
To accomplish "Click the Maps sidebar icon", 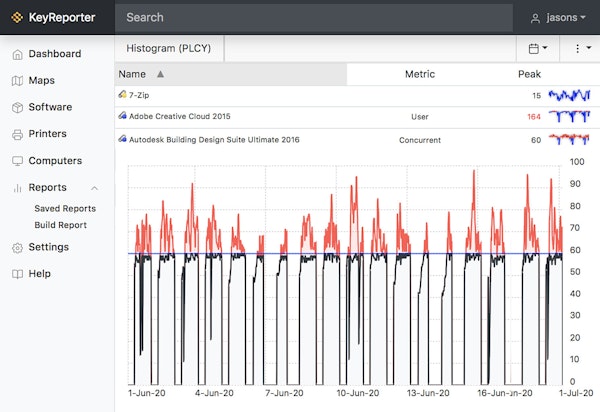I will [x=17, y=81].
